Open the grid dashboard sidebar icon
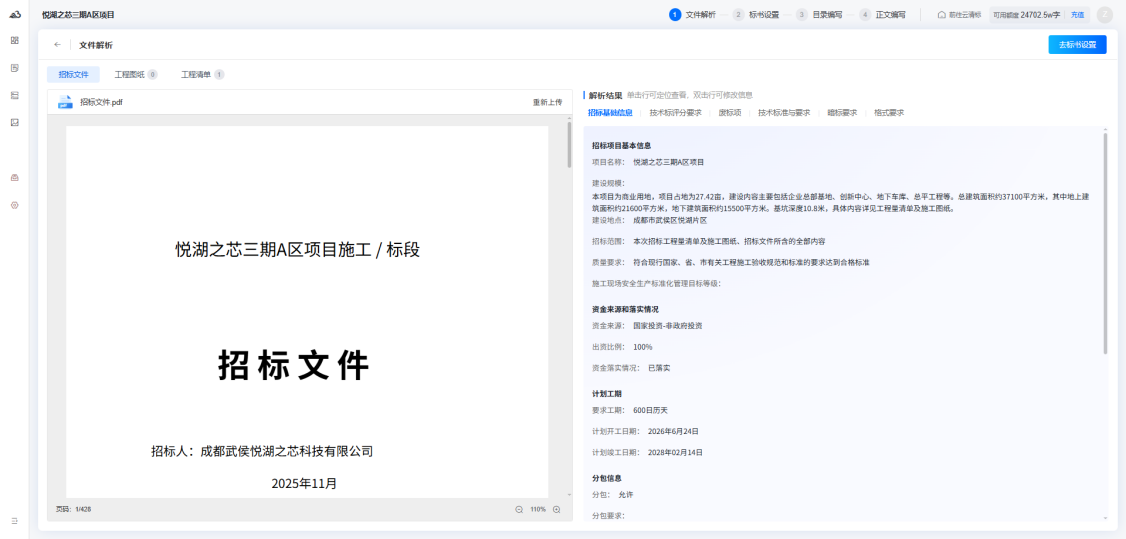 click(14, 40)
